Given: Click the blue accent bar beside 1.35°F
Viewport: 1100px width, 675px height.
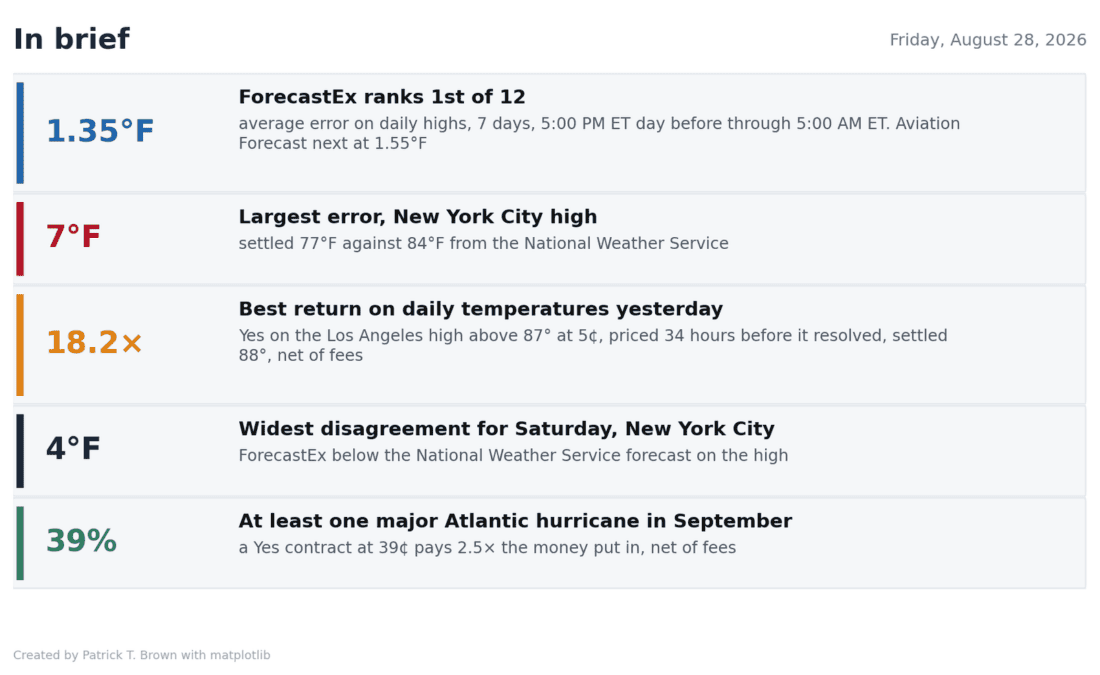Looking at the screenshot, I should click(20, 133).
